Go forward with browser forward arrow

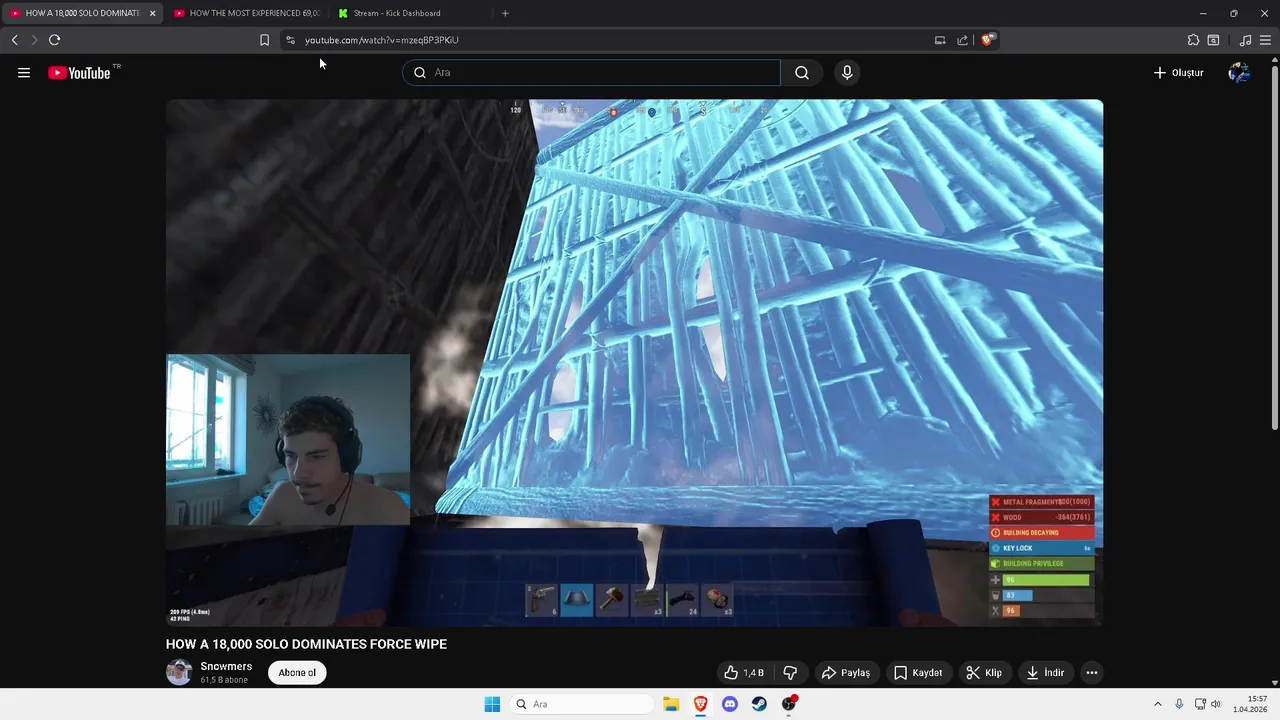pos(34,40)
